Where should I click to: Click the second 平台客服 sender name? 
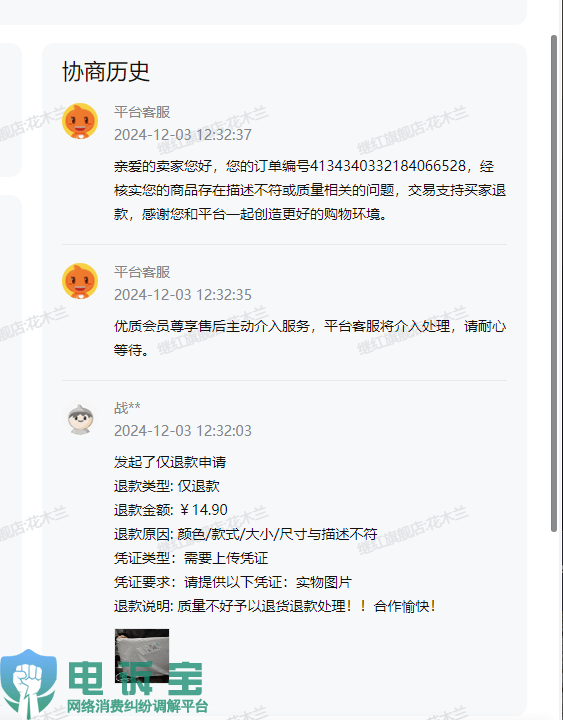pos(142,272)
